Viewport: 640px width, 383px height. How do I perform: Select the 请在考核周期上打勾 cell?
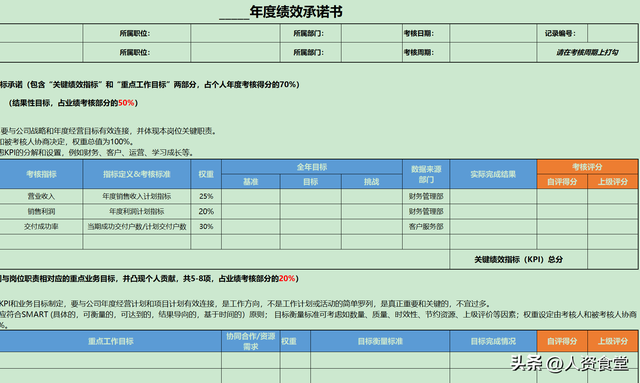pyautogui.click(x=587, y=52)
